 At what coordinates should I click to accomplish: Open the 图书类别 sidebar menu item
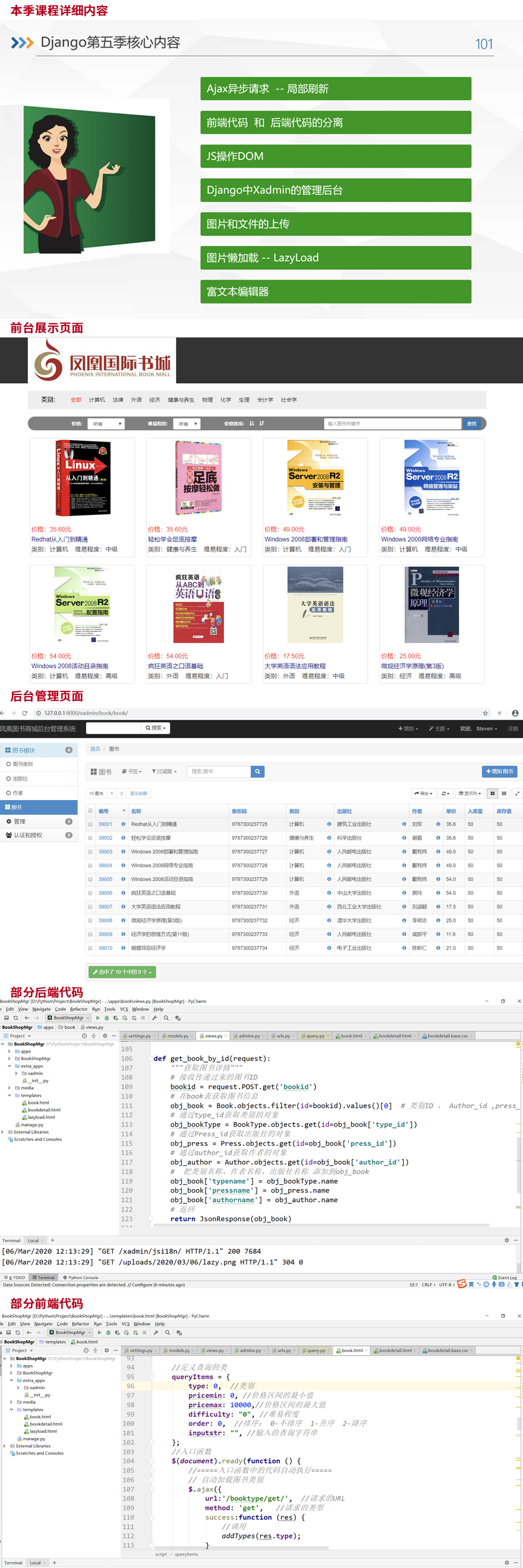click(x=23, y=764)
